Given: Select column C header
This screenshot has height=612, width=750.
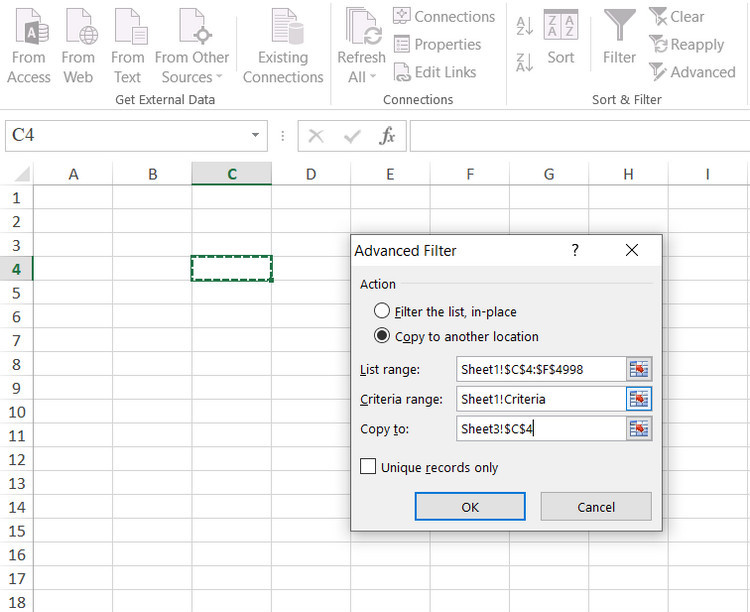Looking at the screenshot, I should click(232, 174).
